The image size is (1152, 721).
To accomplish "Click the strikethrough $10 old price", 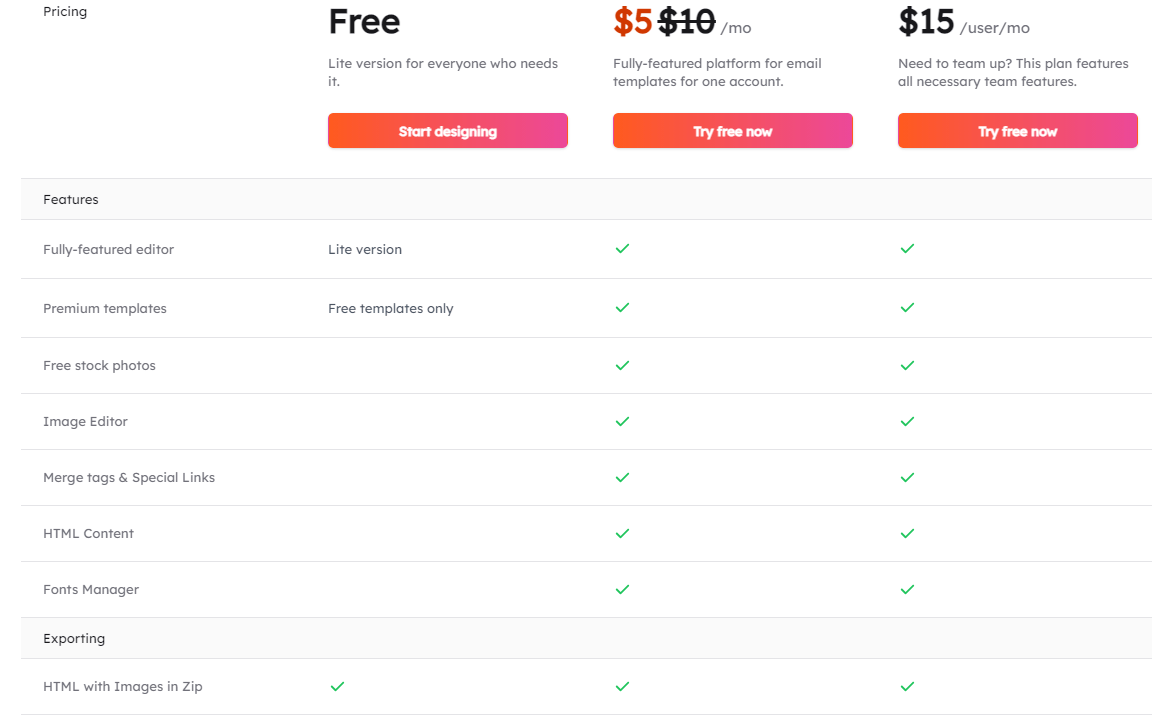I will 684,20.
